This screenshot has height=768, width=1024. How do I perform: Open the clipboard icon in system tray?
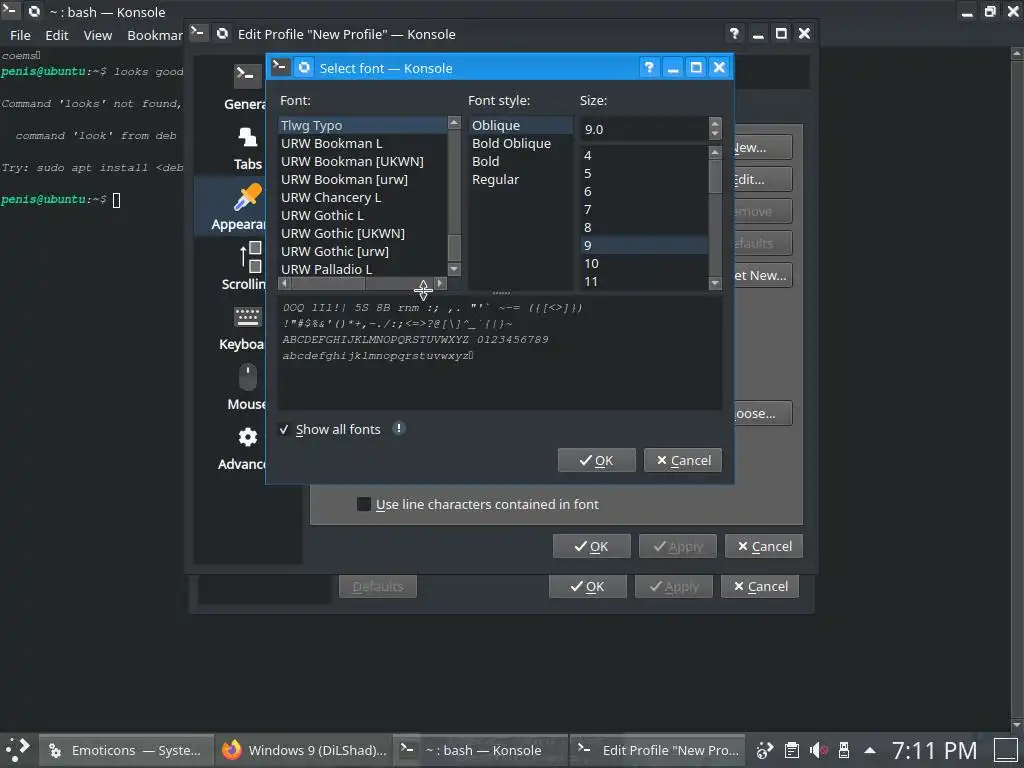(x=792, y=750)
